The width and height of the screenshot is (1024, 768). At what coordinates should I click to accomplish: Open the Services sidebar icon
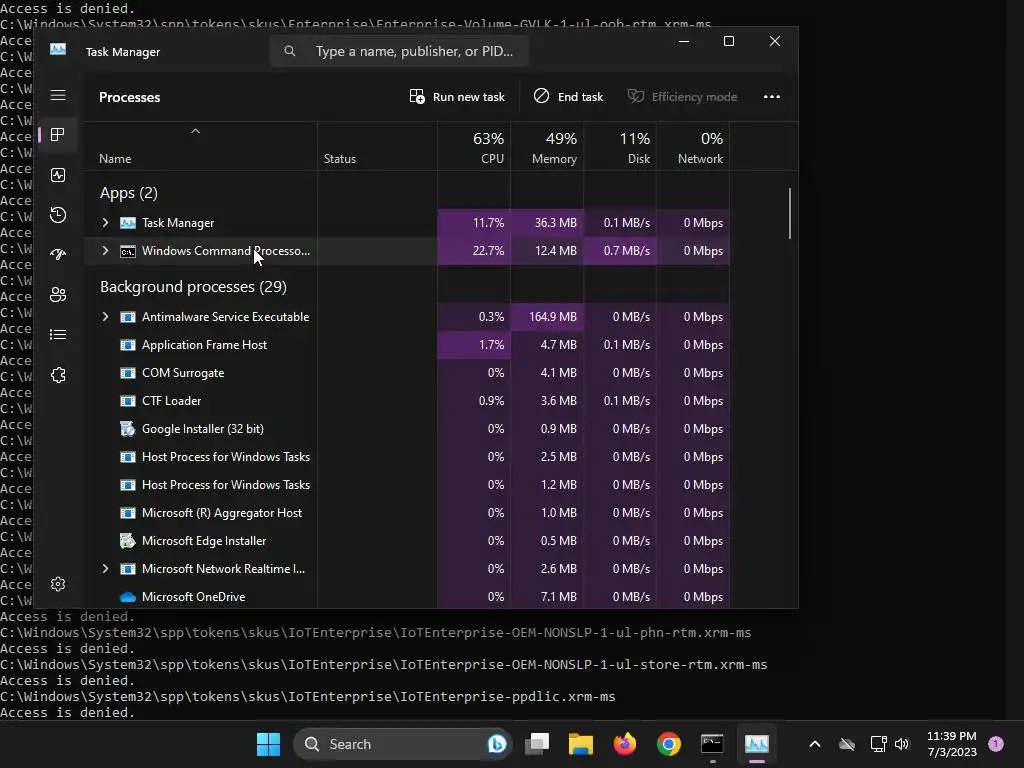click(58, 375)
